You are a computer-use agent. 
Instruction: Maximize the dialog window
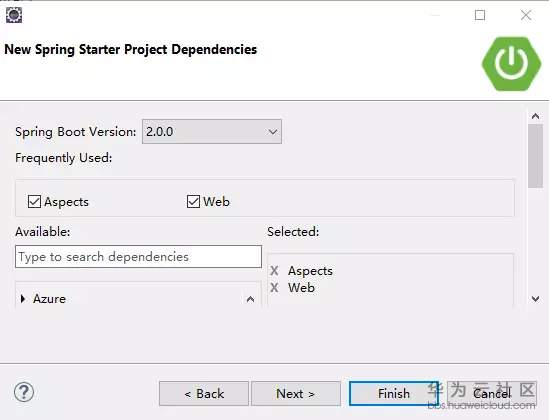click(480, 15)
